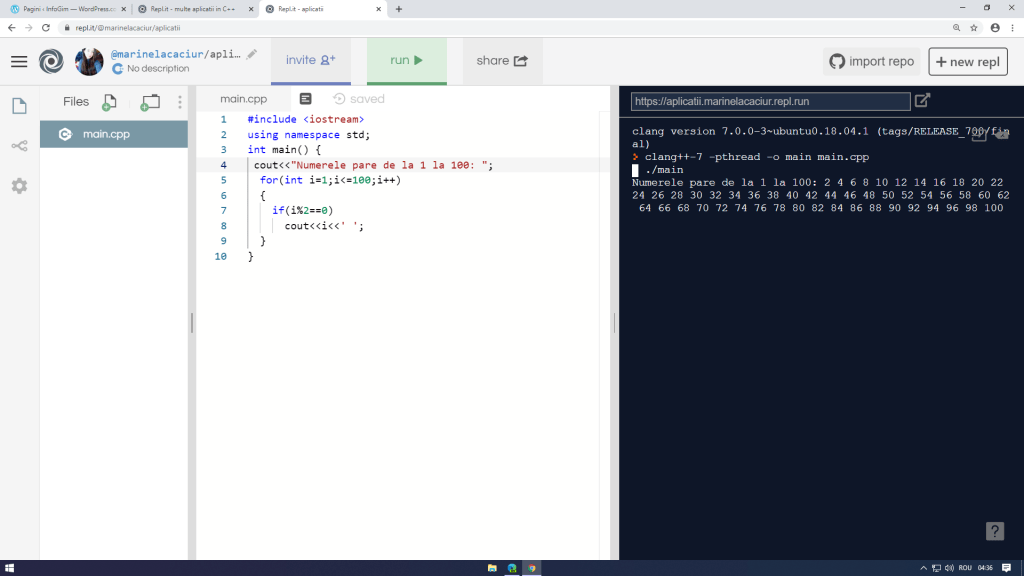This screenshot has height=576, width=1024.
Task: Click the help question mark button
Action: click(994, 531)
